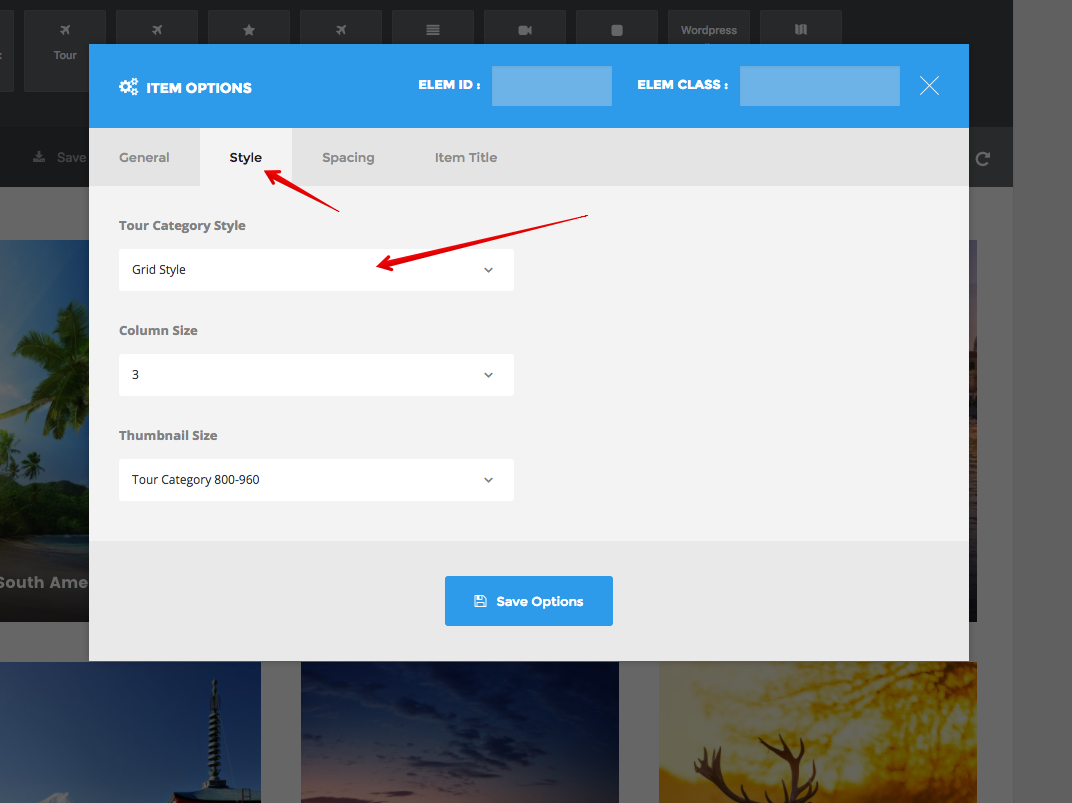This screenshot has height=803, width=1072.
Task: Select the star icon element
Action: [249, 30]
